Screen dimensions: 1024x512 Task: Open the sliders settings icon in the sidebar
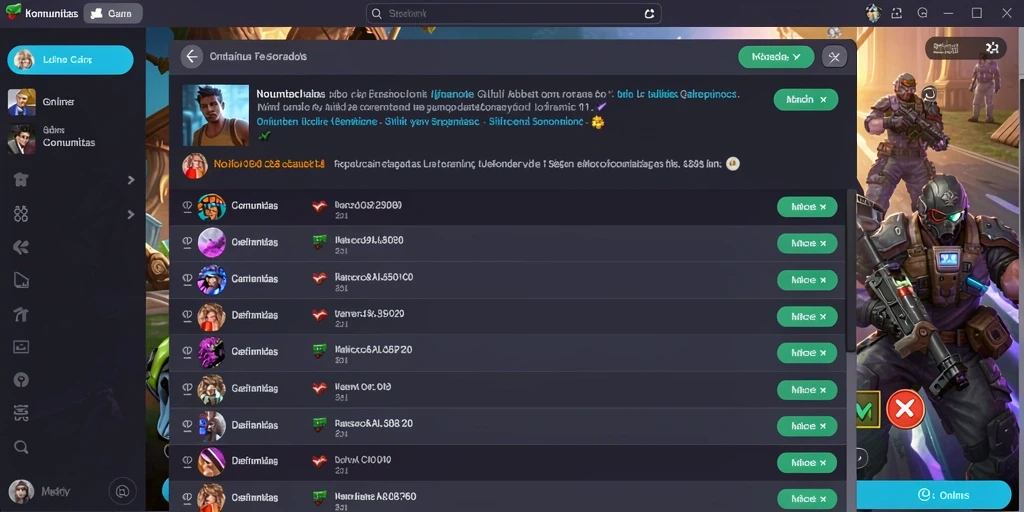tap(21, 412)
